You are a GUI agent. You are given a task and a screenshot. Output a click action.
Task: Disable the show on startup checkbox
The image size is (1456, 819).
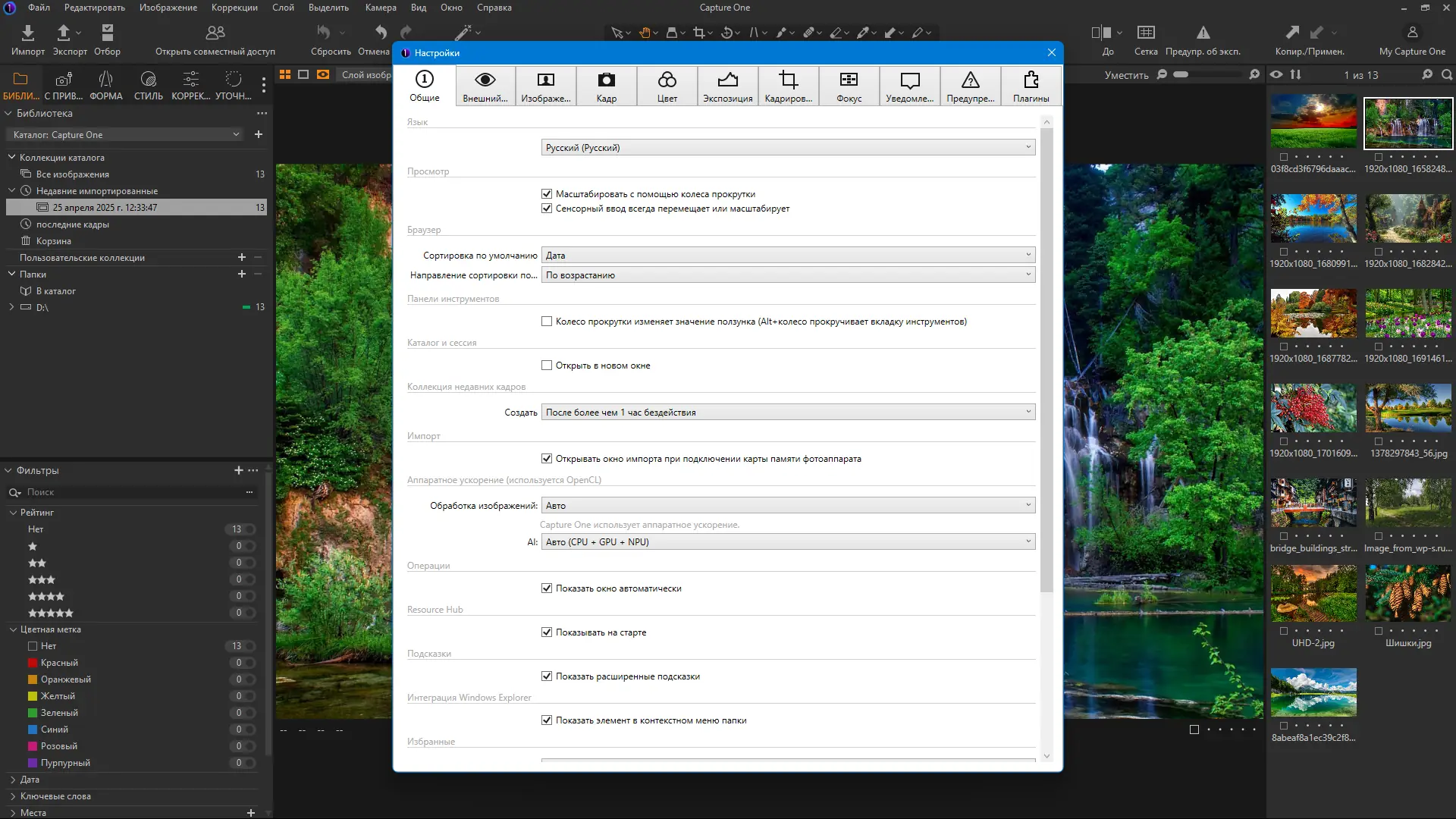point(547,632)
